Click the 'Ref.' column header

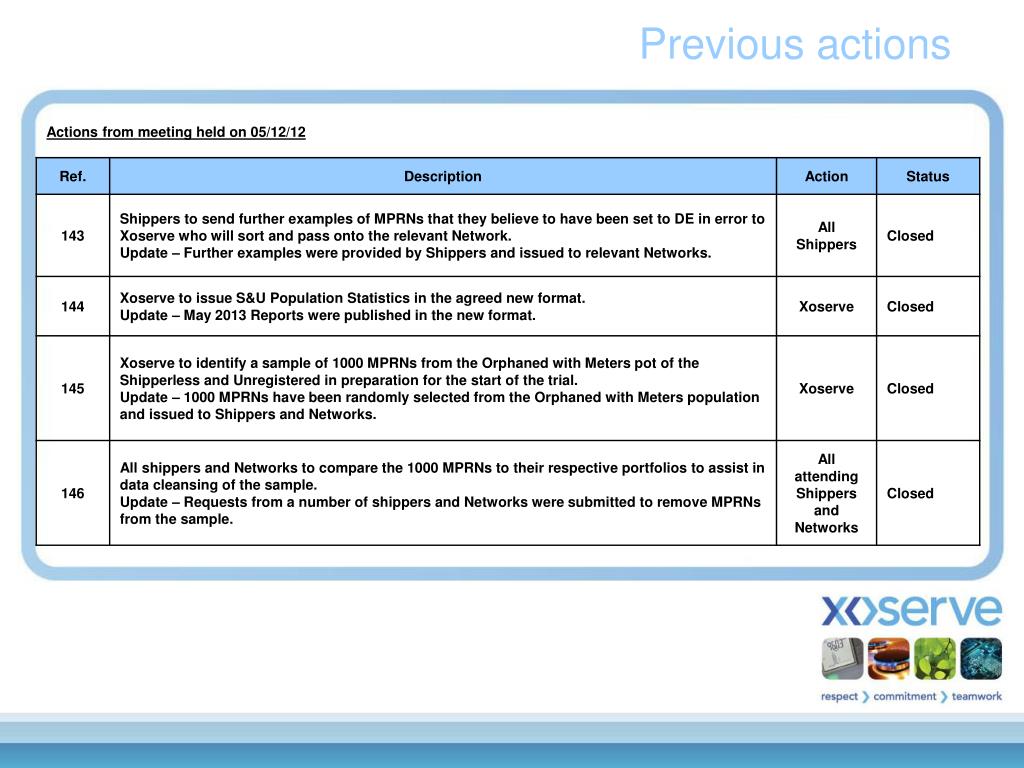point(72,176)
